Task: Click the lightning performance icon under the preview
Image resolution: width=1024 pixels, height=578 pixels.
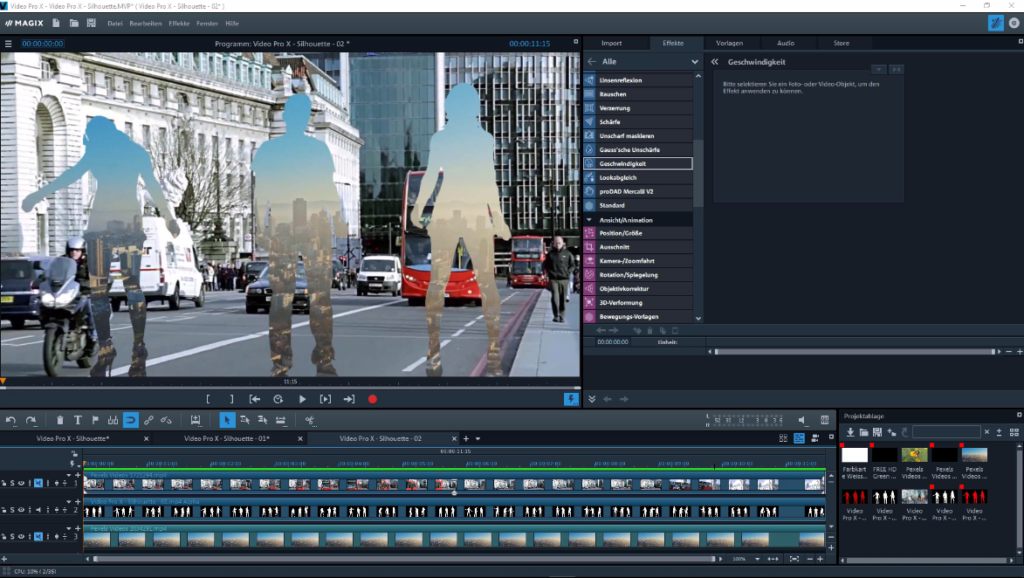Action: [571, 399]
